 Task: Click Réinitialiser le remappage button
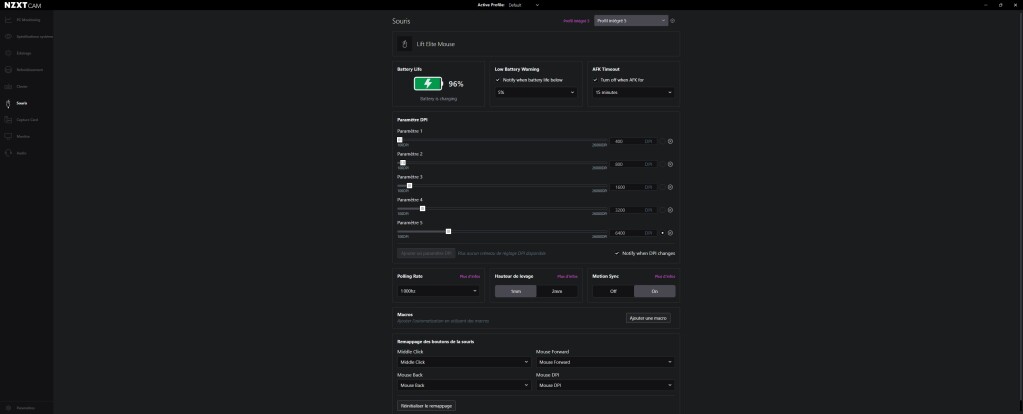point(427,406)
